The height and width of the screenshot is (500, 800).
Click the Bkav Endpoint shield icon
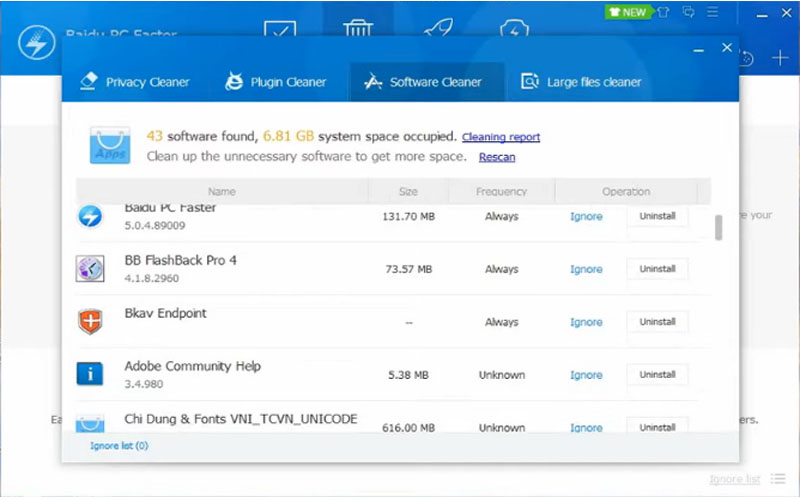coord(90,322)
